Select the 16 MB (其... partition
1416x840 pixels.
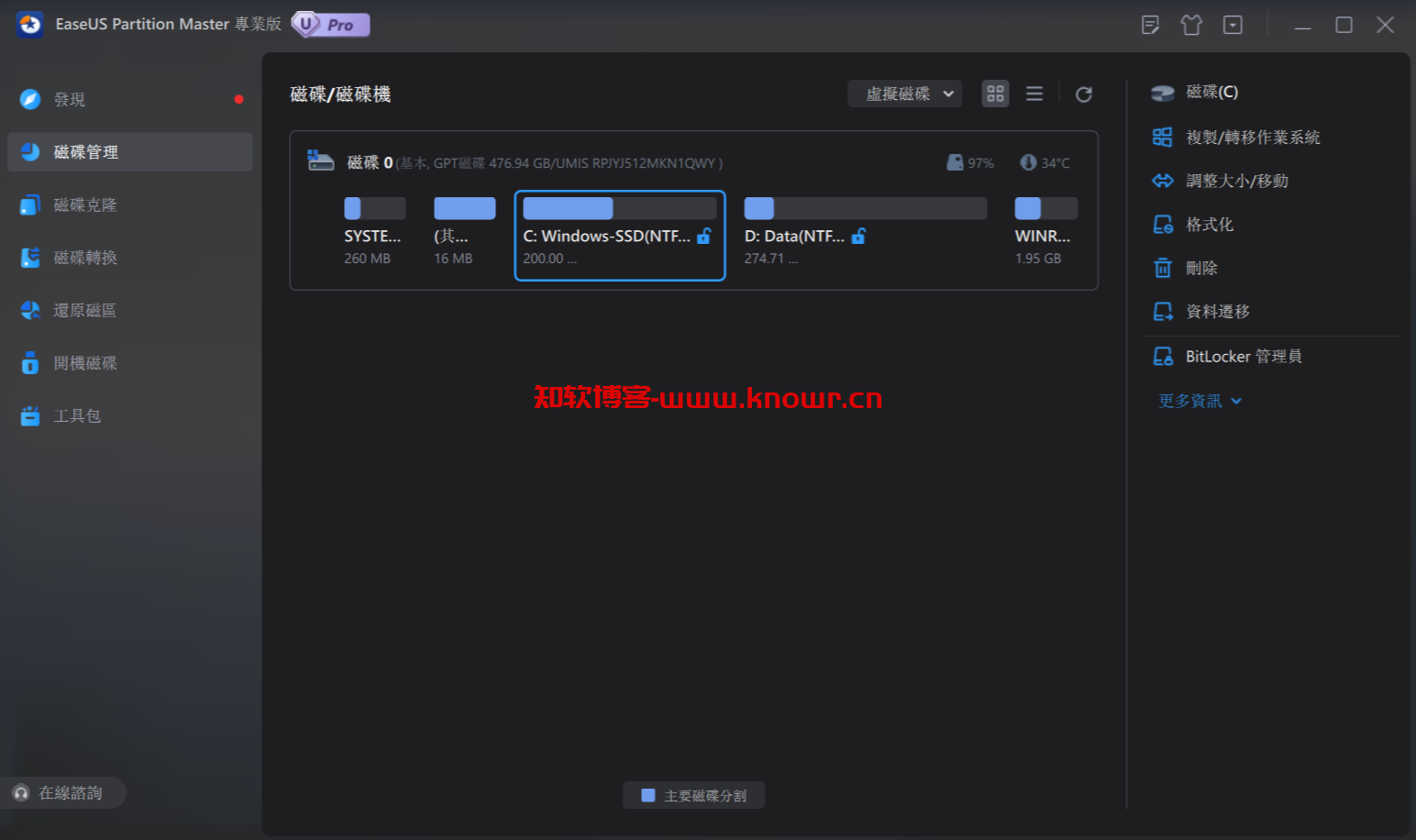click(464, 235)
